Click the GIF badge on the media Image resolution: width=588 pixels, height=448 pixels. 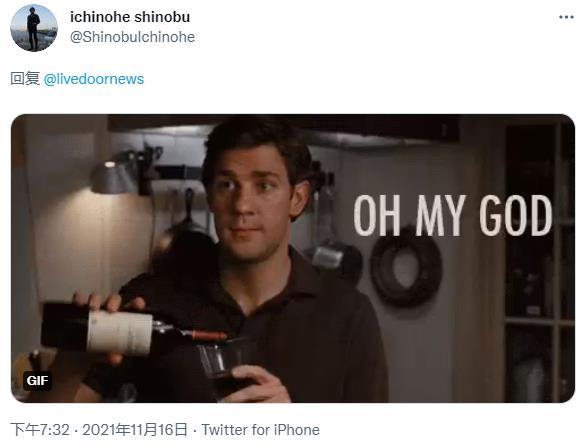(37, 381)
